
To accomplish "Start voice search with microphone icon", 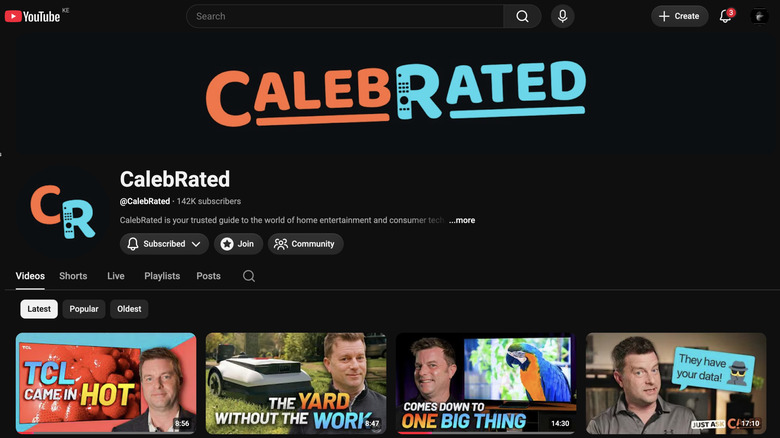I will 563,16.
